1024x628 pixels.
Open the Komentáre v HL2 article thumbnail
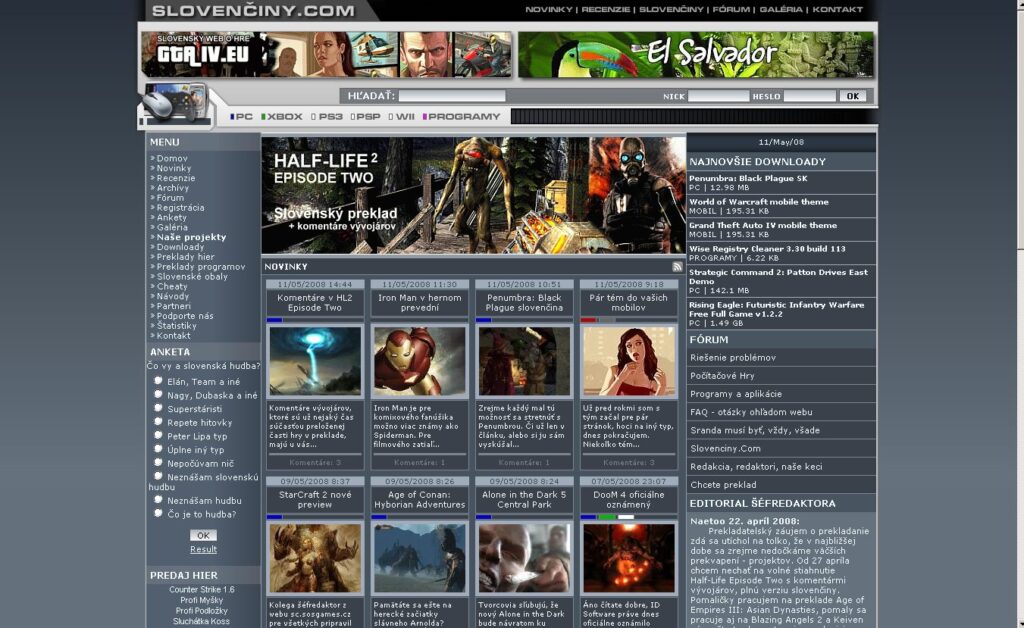(315, 361)
